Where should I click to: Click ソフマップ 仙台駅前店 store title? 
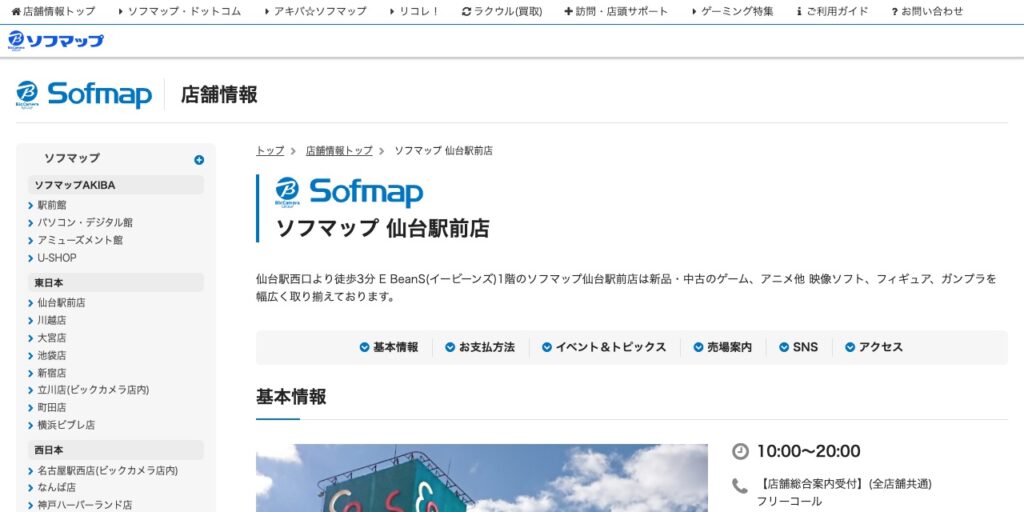[x=382, y=229]
